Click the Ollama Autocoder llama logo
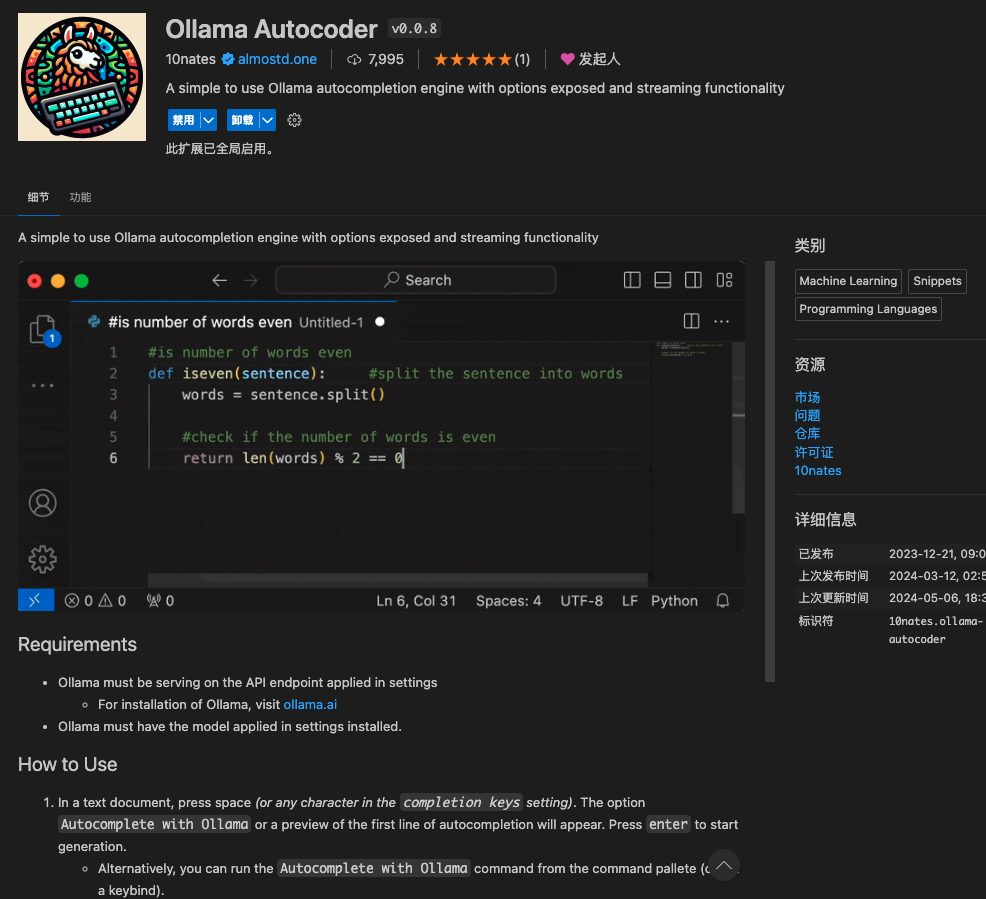 coord(82,77)
